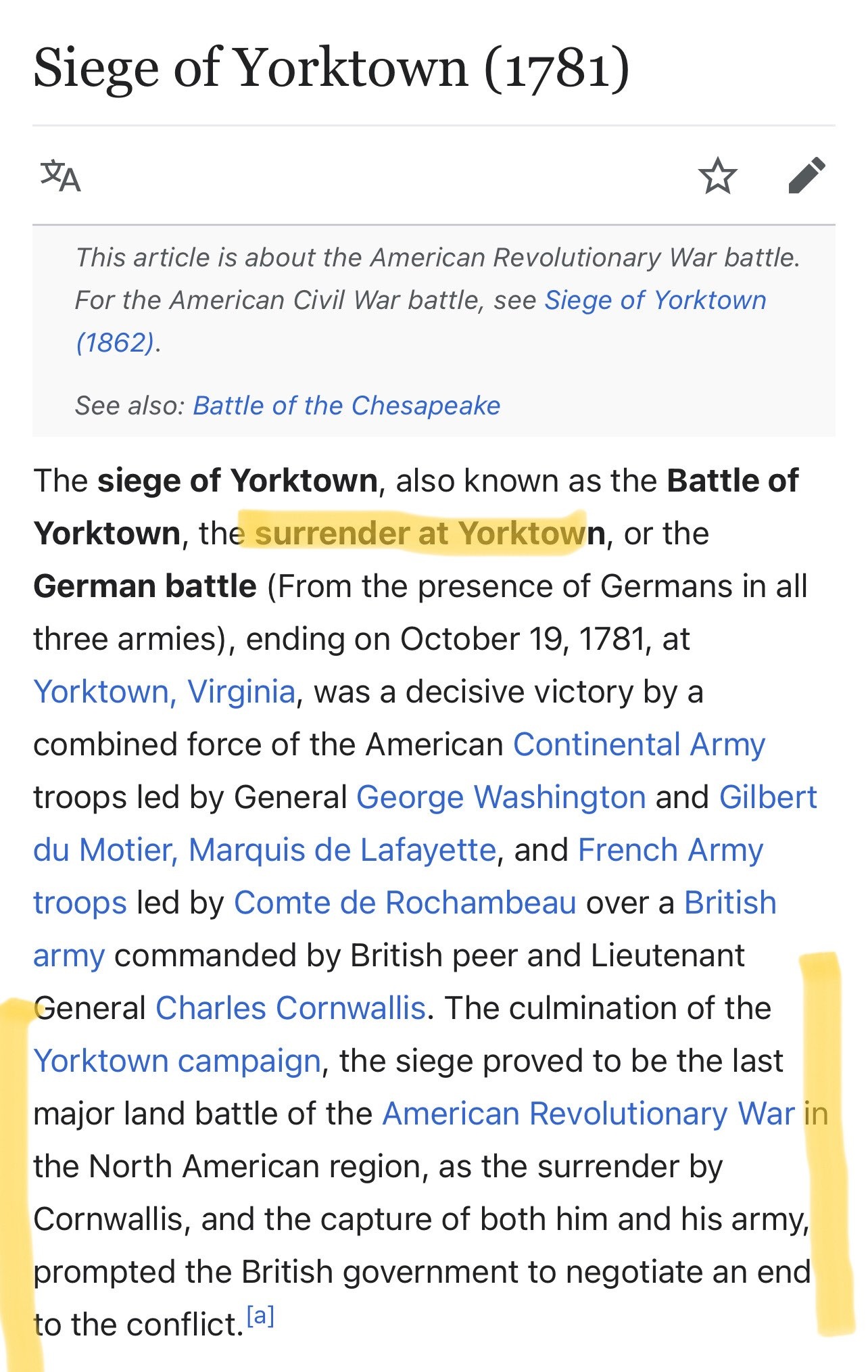This screenshot has height=1372, width=868.
Task: Tap the grey hatnote disambiguation box
Action: (x=434, y=331)
